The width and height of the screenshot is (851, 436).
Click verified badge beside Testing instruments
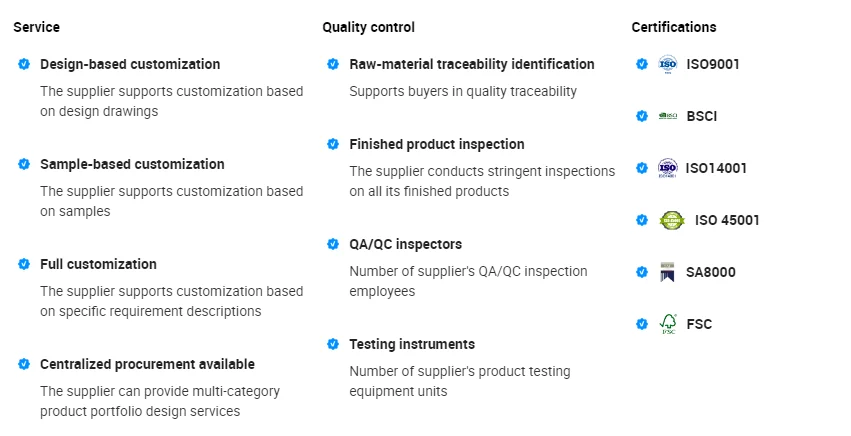333,344
